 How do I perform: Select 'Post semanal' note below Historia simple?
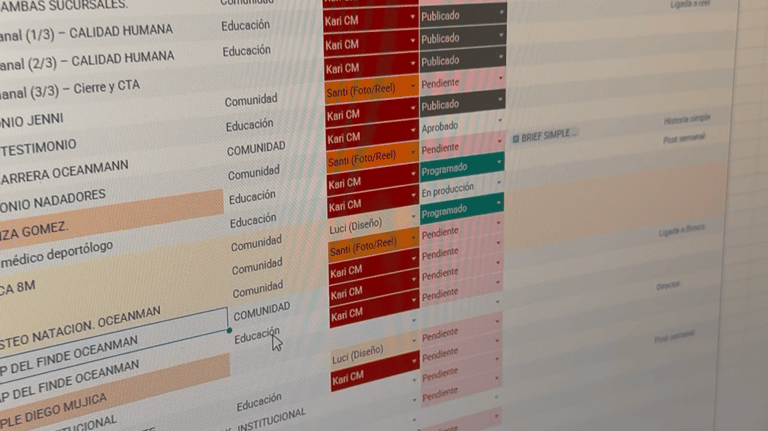point(684,138)
